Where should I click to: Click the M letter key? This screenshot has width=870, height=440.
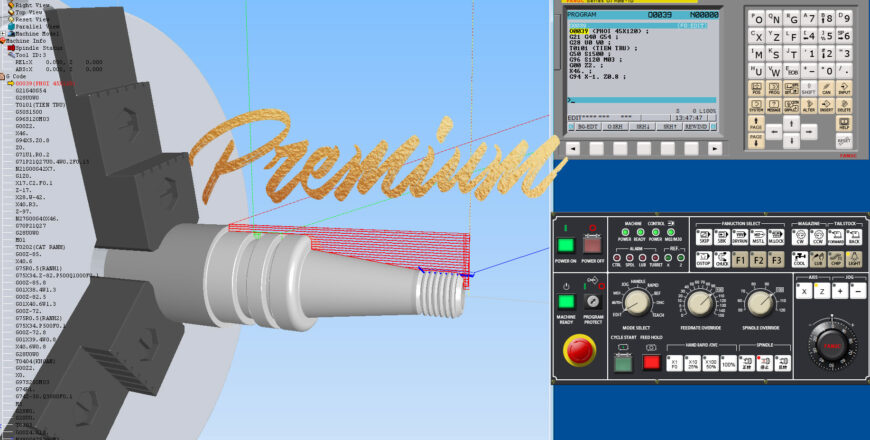(757, 54)
